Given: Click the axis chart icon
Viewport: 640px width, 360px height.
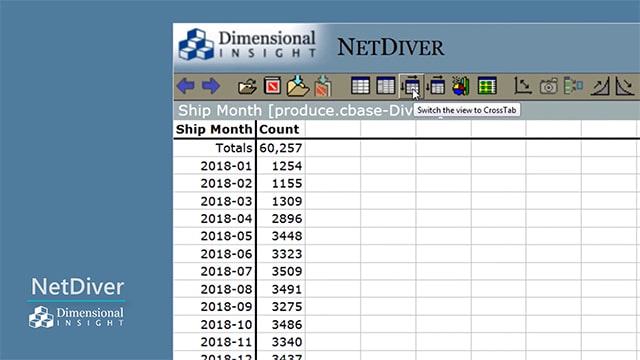Looking at the screenshot, I should point(523,86).
